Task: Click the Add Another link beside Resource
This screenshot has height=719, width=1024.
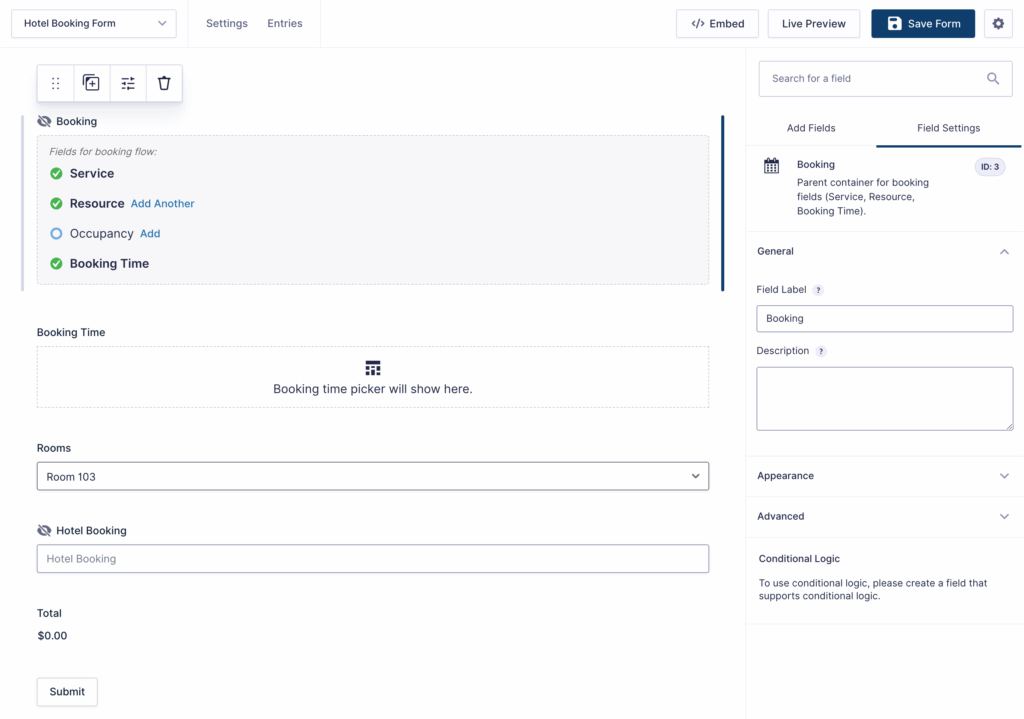Action: pyautogui.click(x=163, y=203)
